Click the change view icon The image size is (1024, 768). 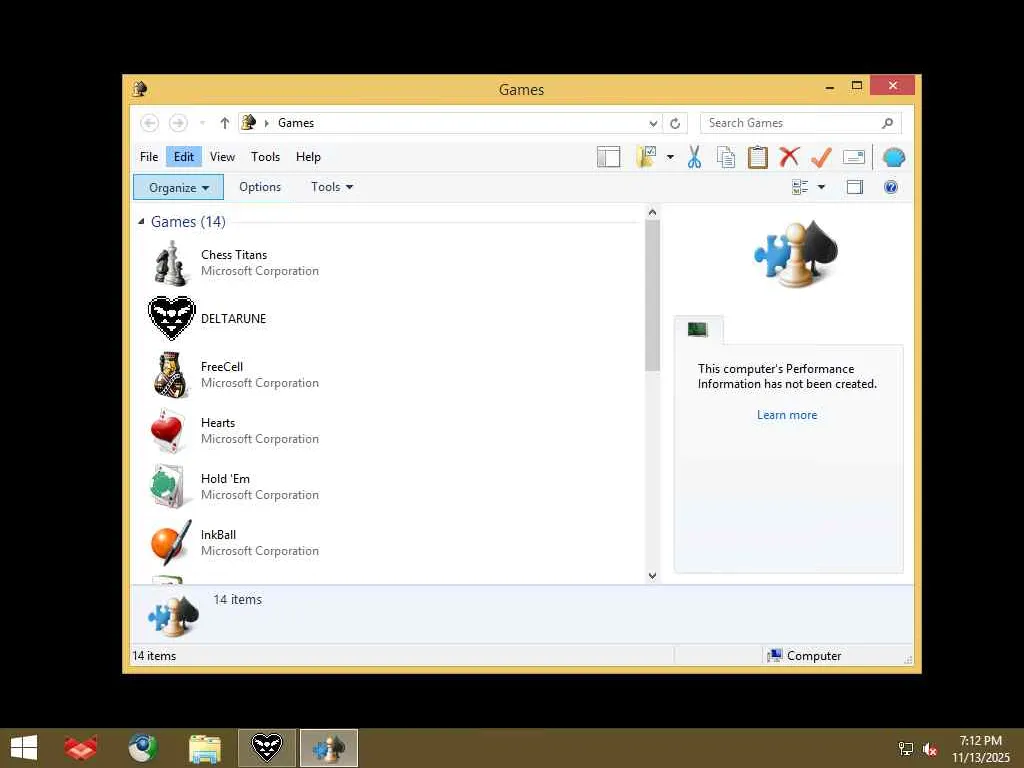coord(800,187)
